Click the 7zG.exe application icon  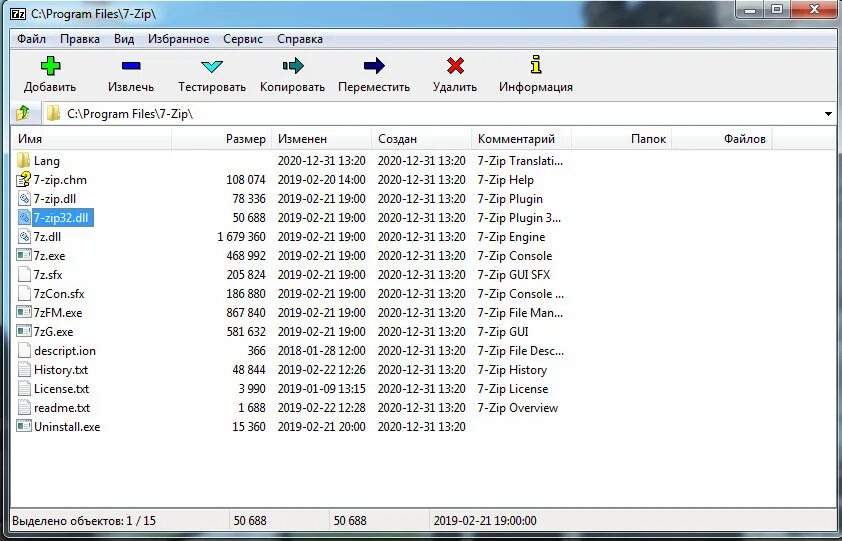[24, 331]
